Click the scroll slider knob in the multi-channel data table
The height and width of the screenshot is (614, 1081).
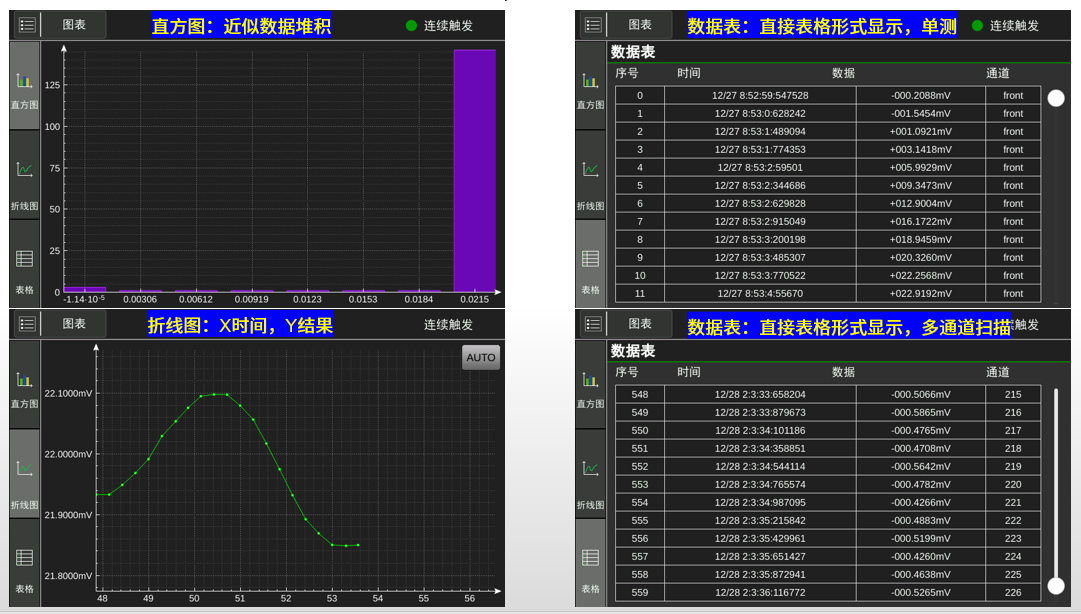pyautogui.click(x=1056, y=586)
